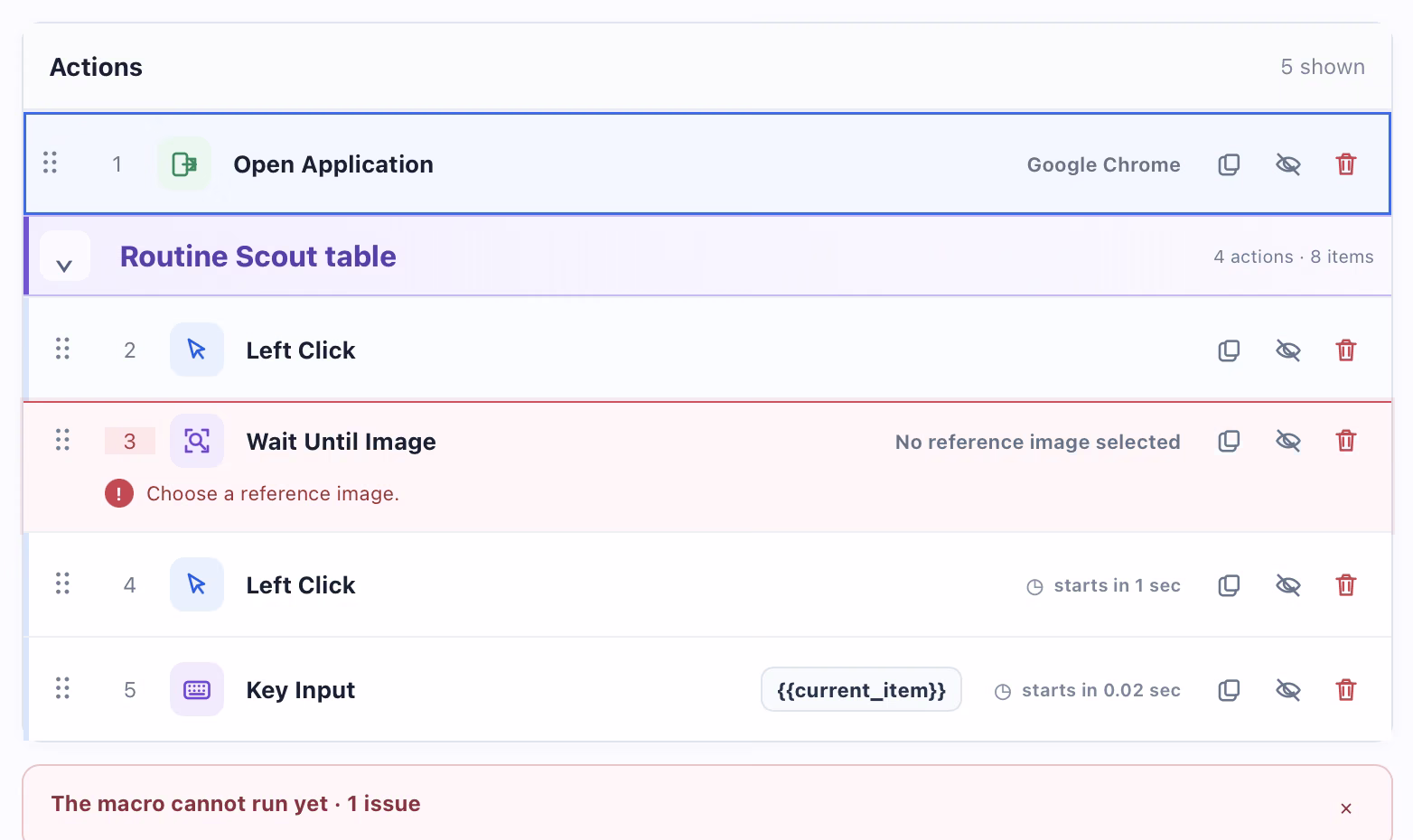This screenshot has height=840, width=1413.
Task: Select the Open Application action title
Action: click(x=333, y=164)
